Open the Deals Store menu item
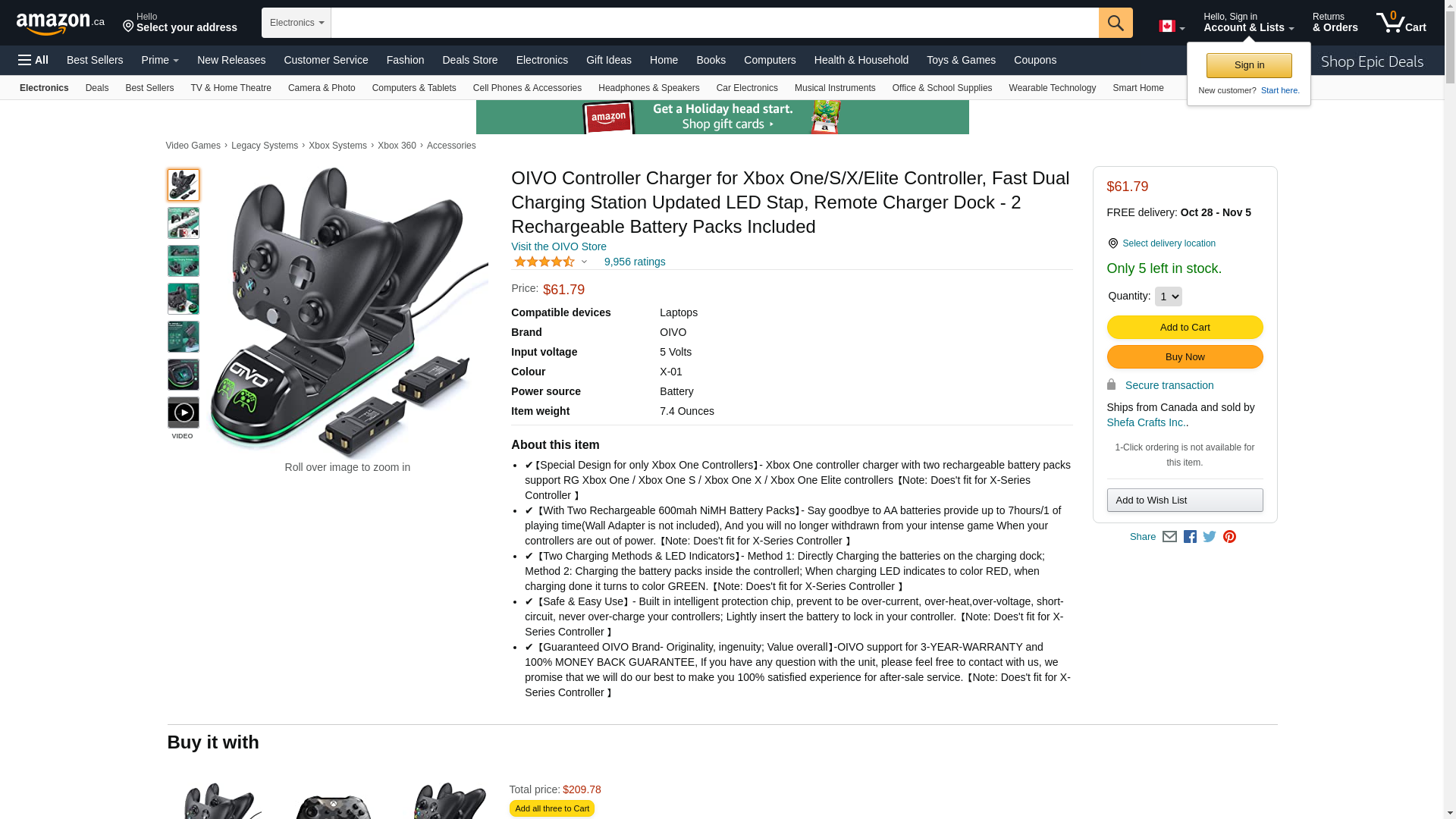Viewport: 1456px width, 819px height. 470,60
